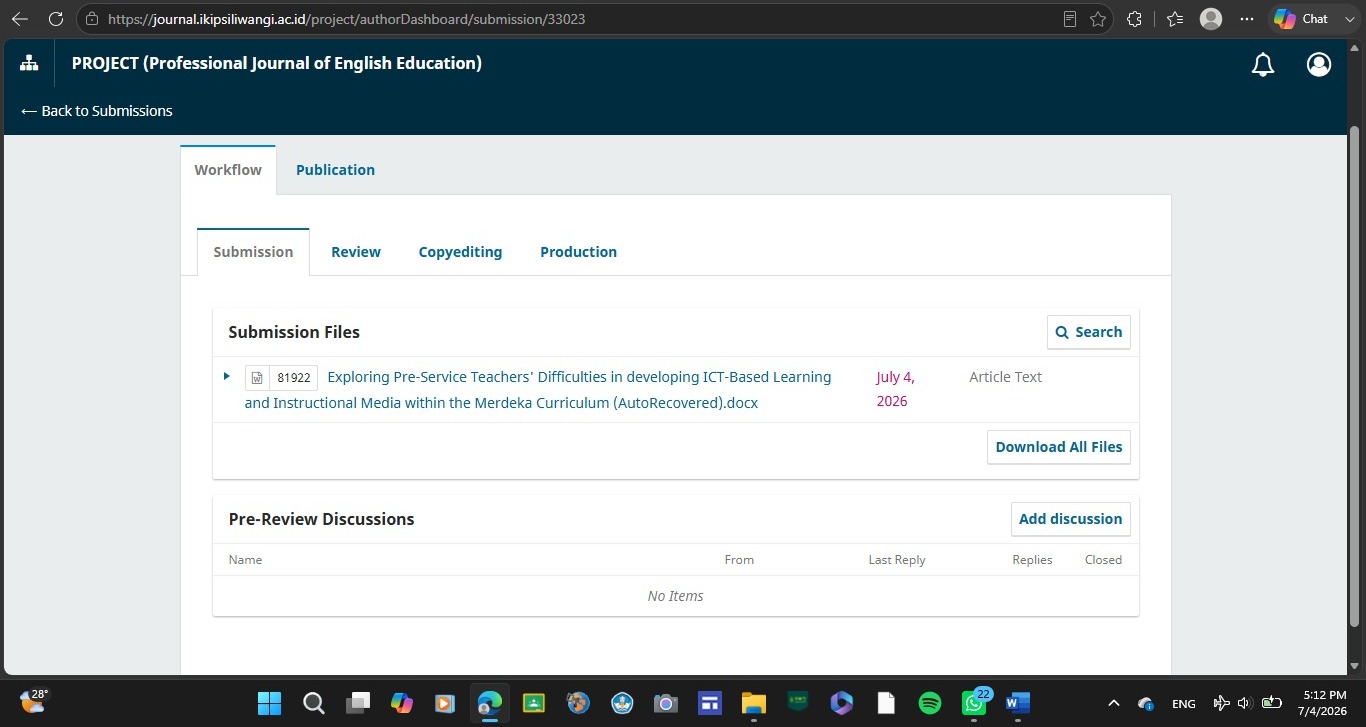Open immersive reader icon in address bar

[x=1070, y=19]
